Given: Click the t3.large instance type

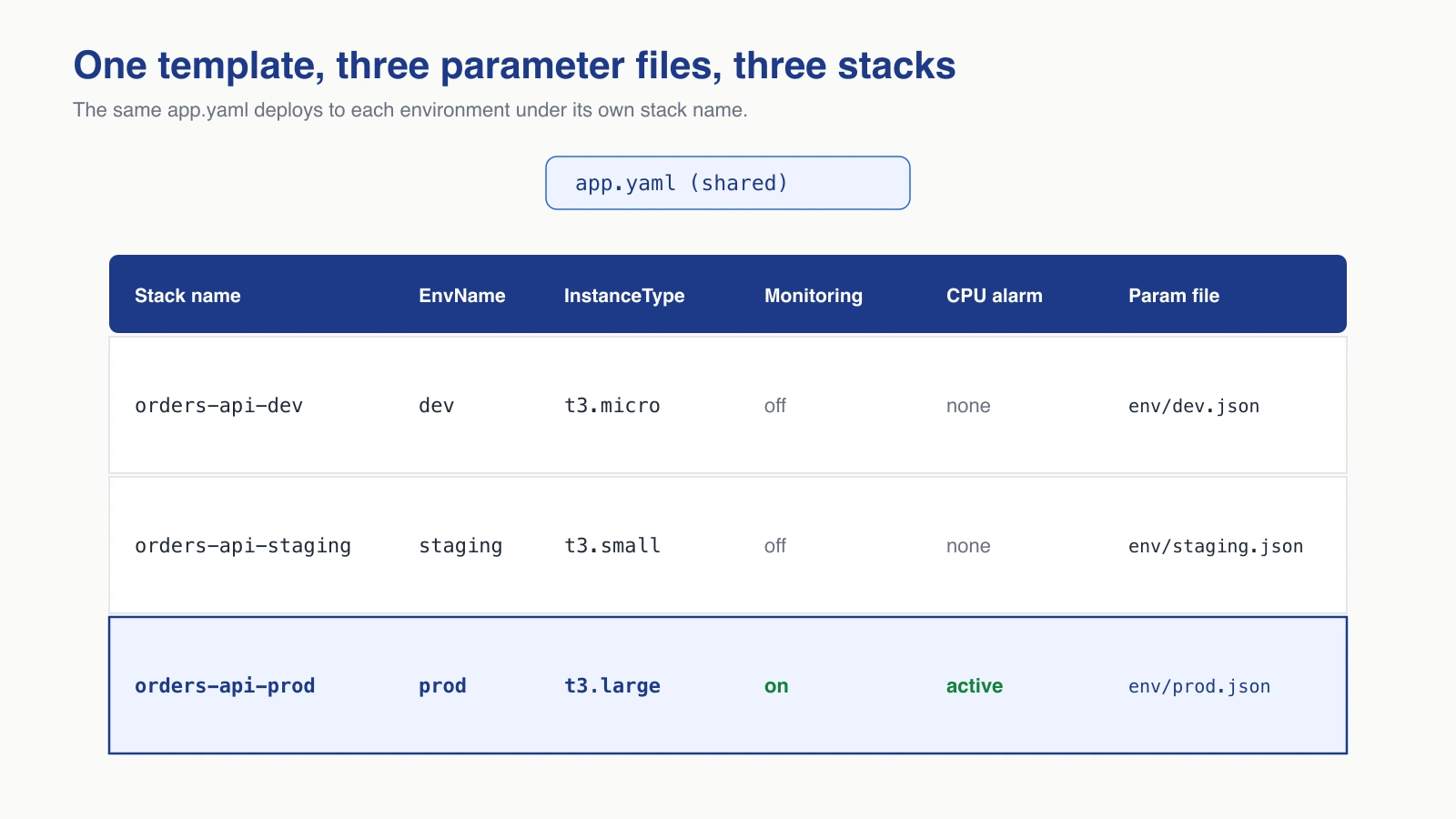Looking at the screenshot, I should 612,686.
